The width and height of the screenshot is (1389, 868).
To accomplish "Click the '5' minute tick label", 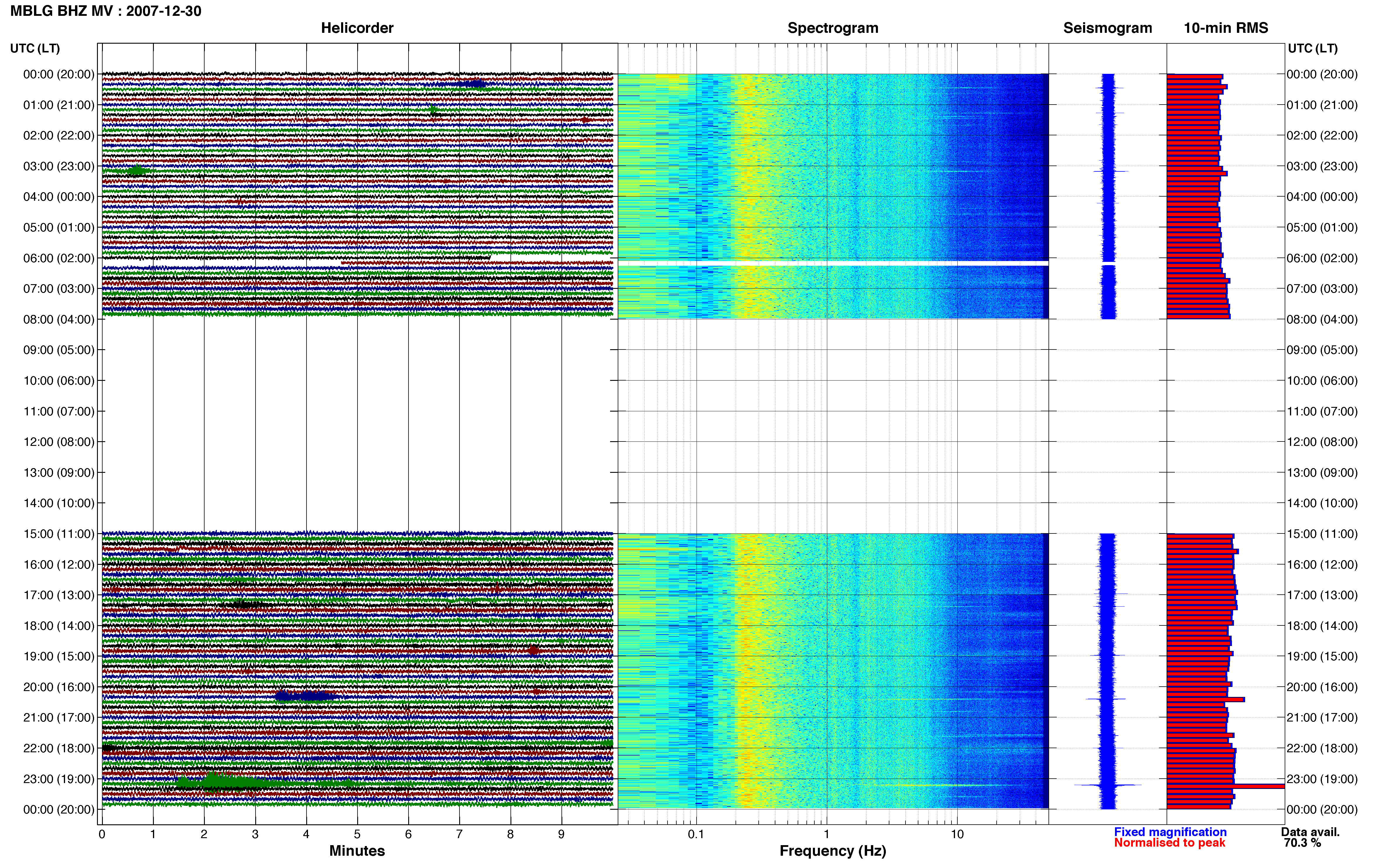I will click(x=357, y=834).
